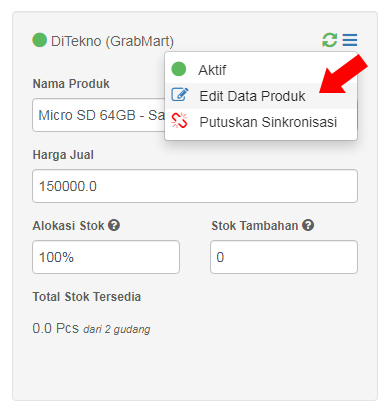The height and width of the screenshot is (410, 389).
Task: Click the green Aktif circle icon
Action: pos(179,69)
